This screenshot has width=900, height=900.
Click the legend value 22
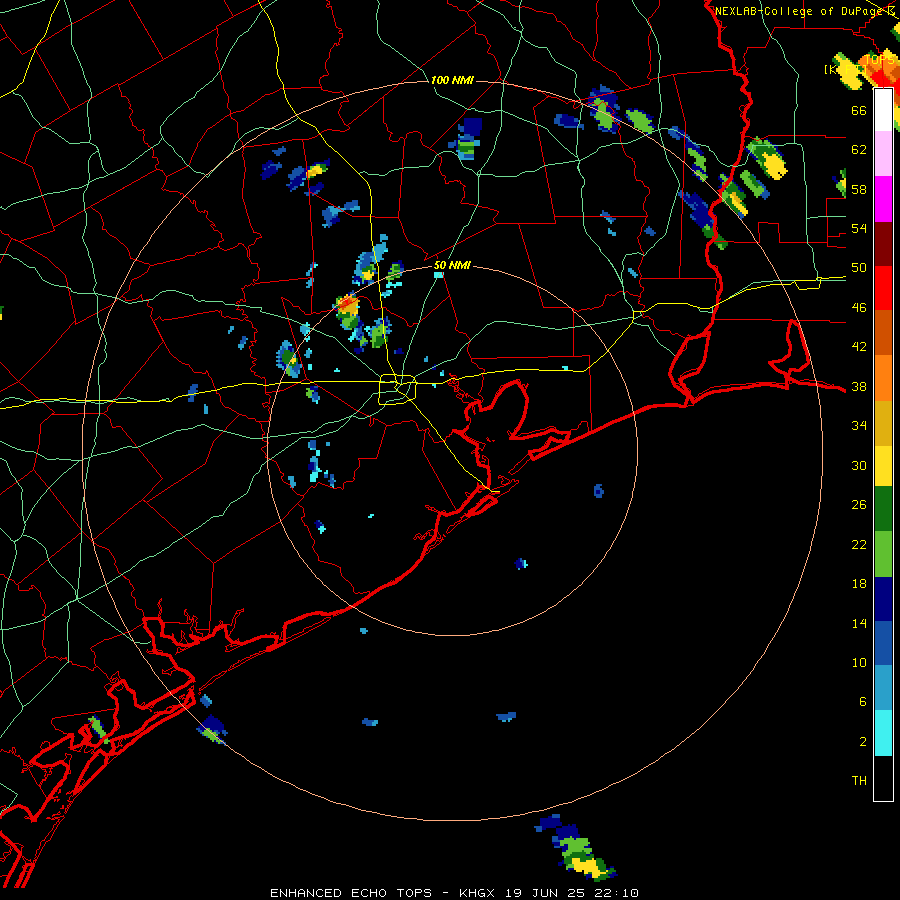(859, 545)
